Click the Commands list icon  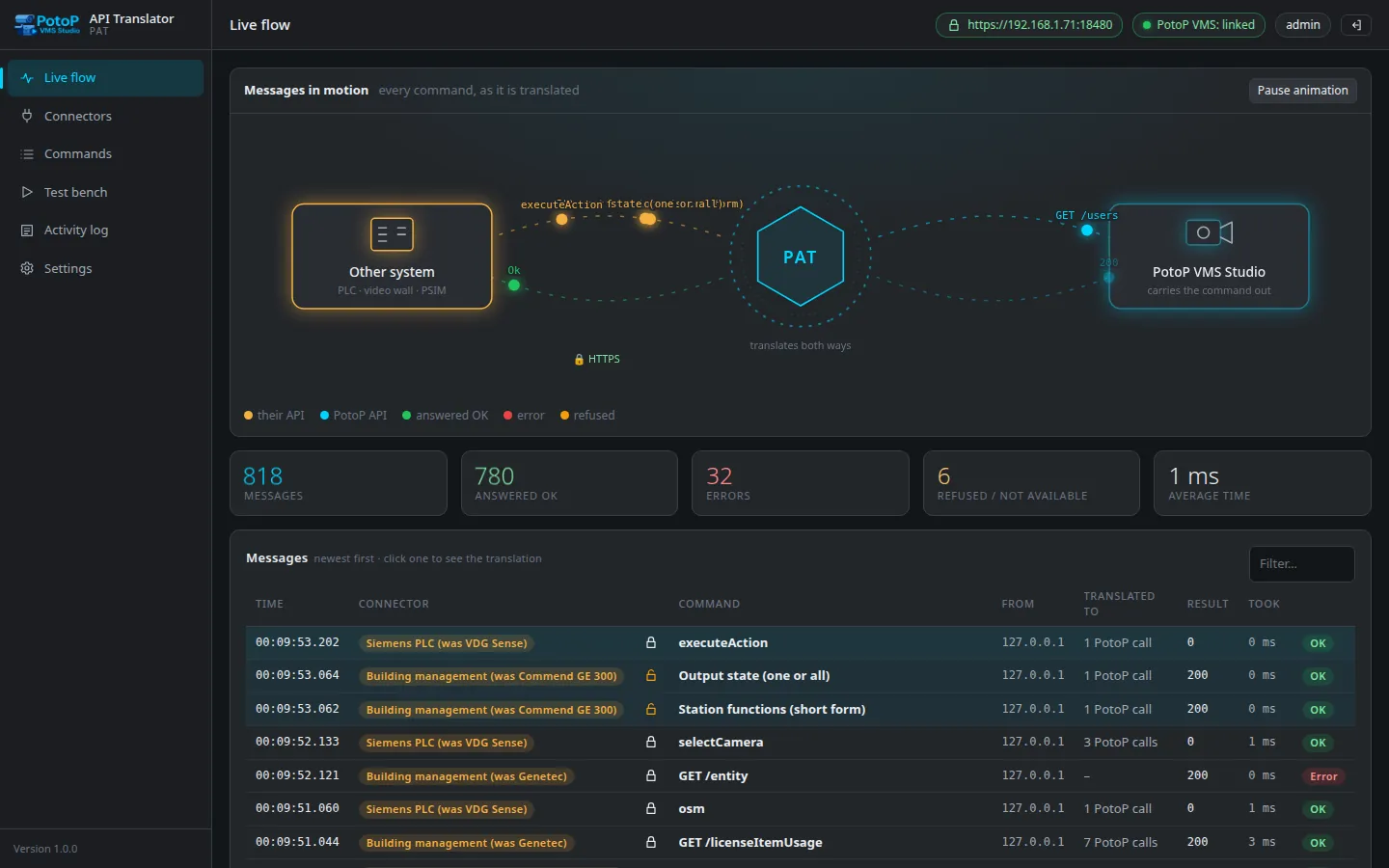[x=27, y=154]
